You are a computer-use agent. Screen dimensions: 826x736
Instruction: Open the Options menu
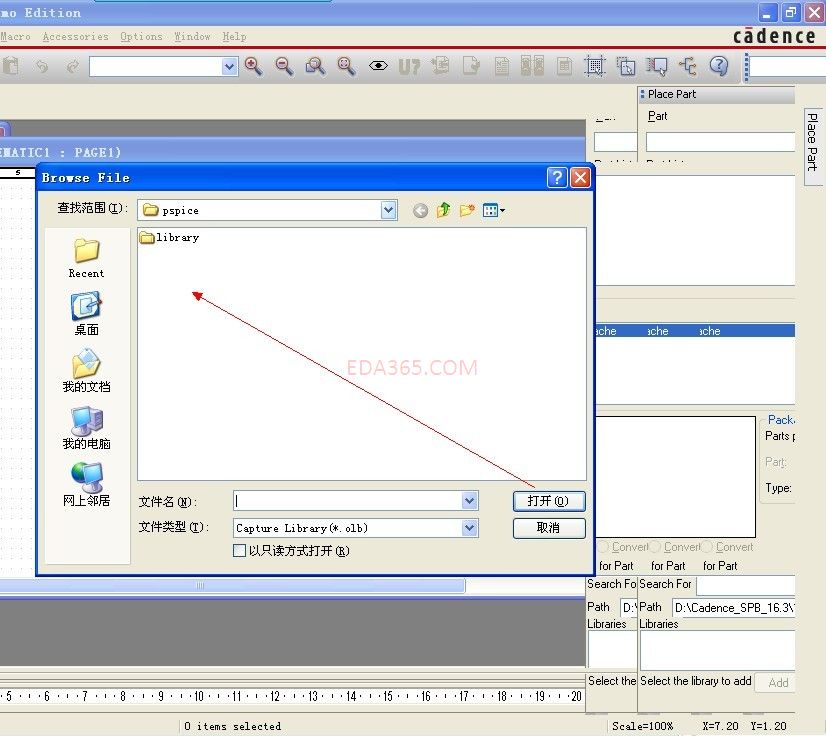coord(141,36)
